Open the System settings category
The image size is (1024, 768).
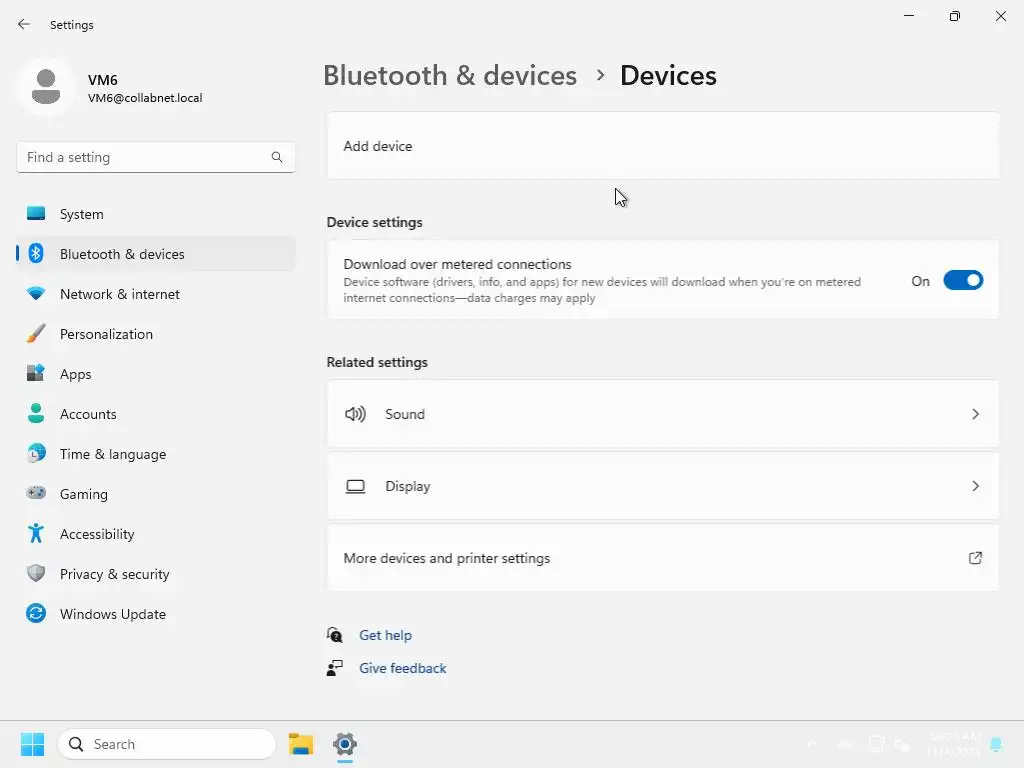point(81,214)
